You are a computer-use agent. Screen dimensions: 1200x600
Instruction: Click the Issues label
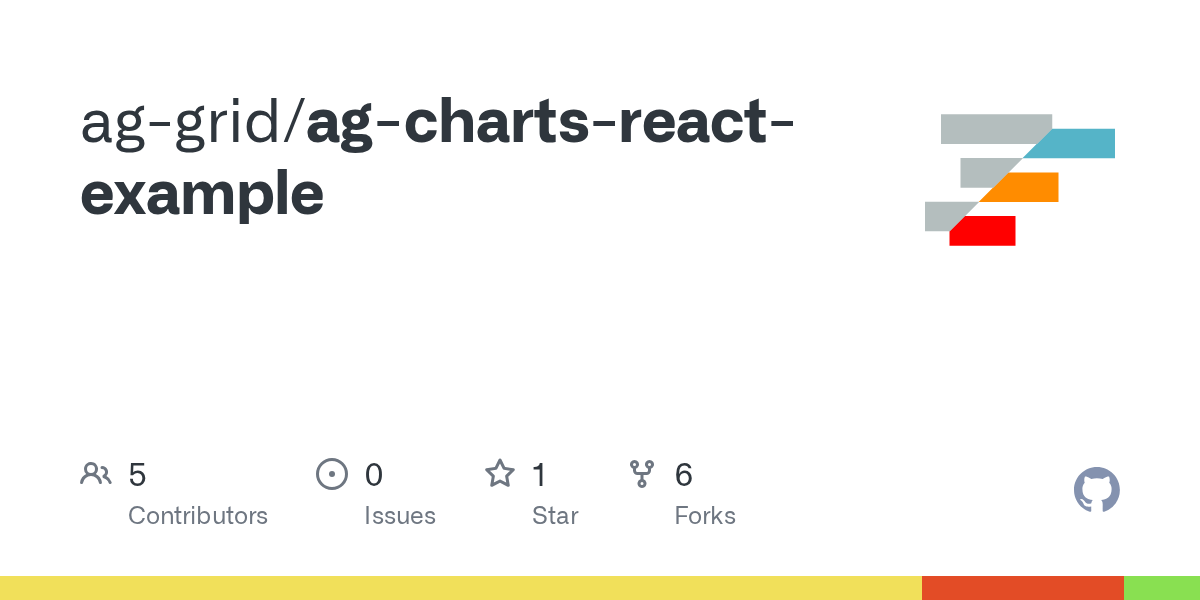[400, 516]
